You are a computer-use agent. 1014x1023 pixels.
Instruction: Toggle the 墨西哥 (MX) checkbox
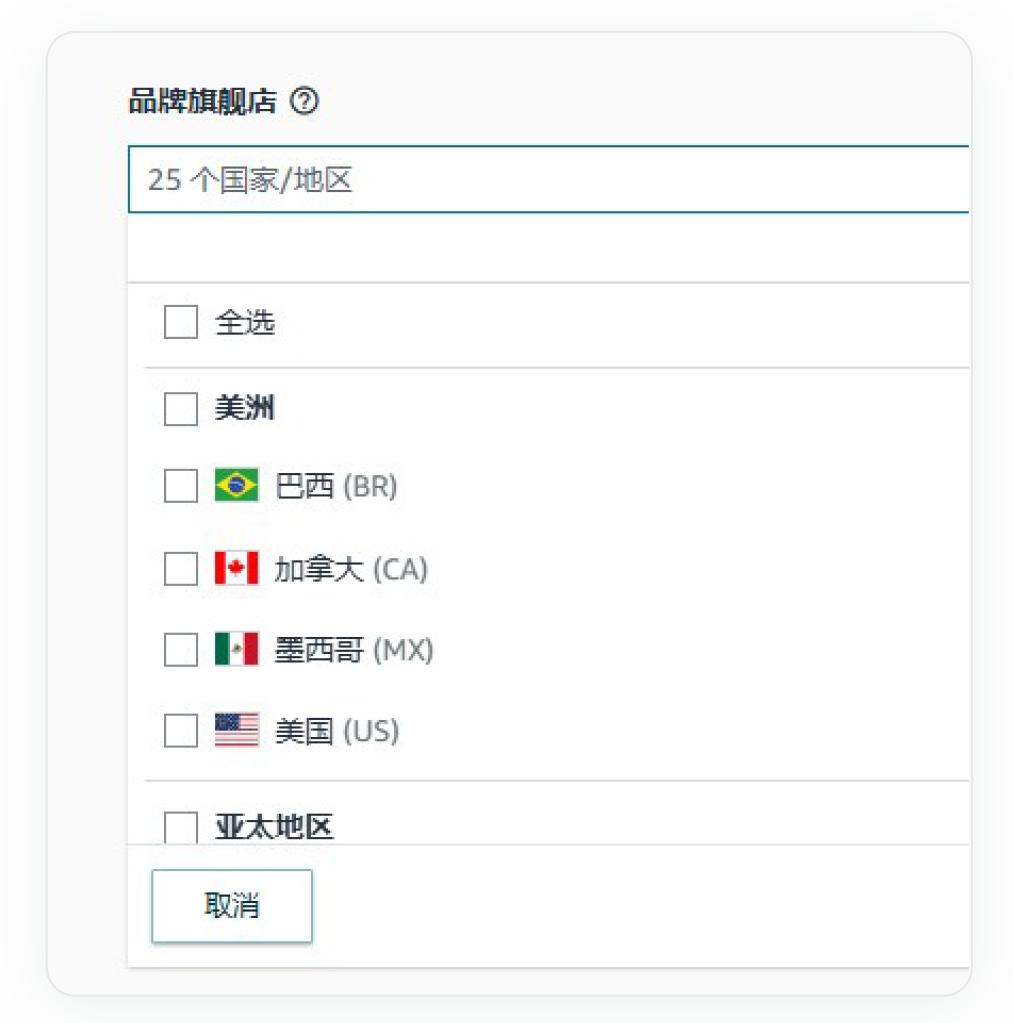(x=181, y=650)
